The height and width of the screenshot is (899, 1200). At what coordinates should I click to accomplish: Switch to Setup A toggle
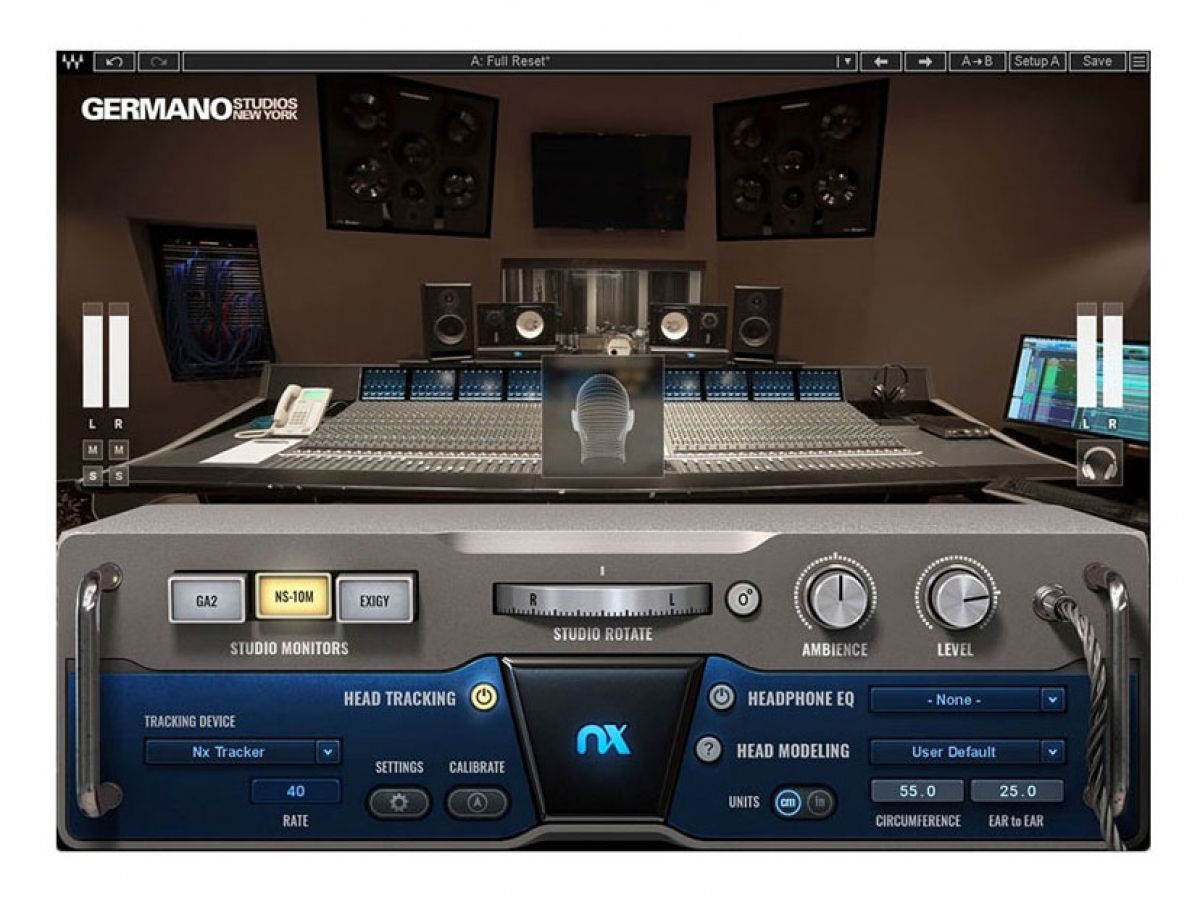[1037, 61]
